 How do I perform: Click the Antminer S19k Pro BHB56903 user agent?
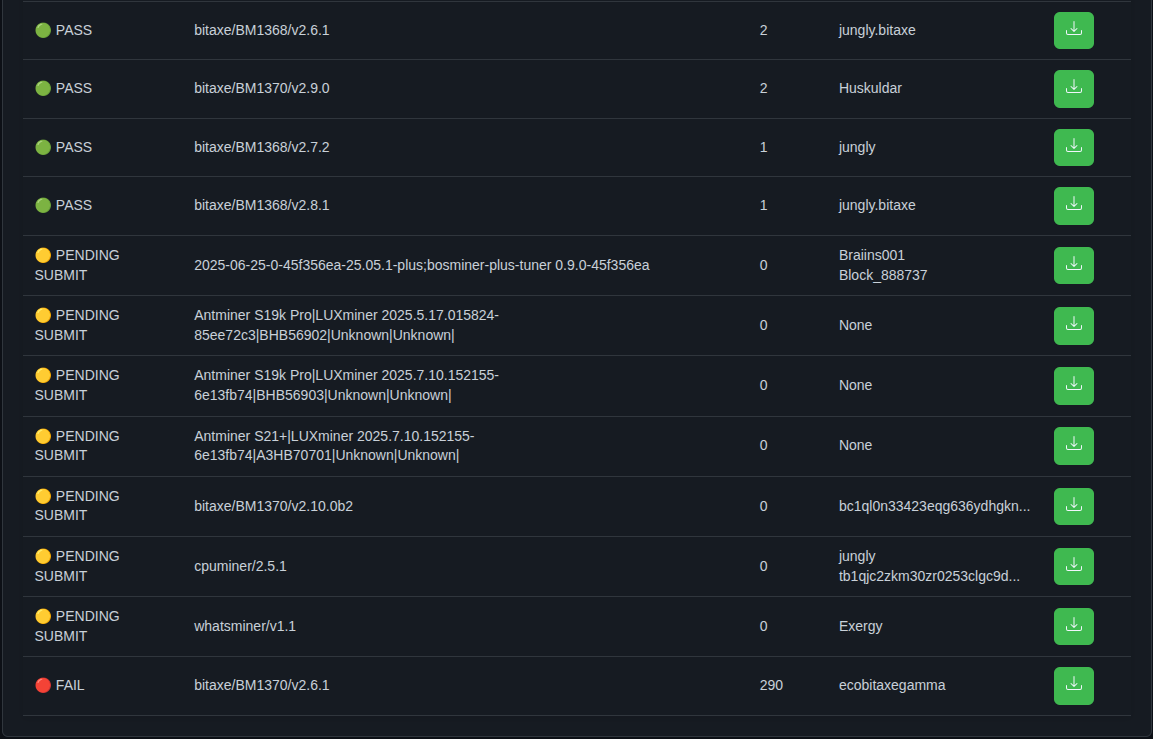pos(346,385)
